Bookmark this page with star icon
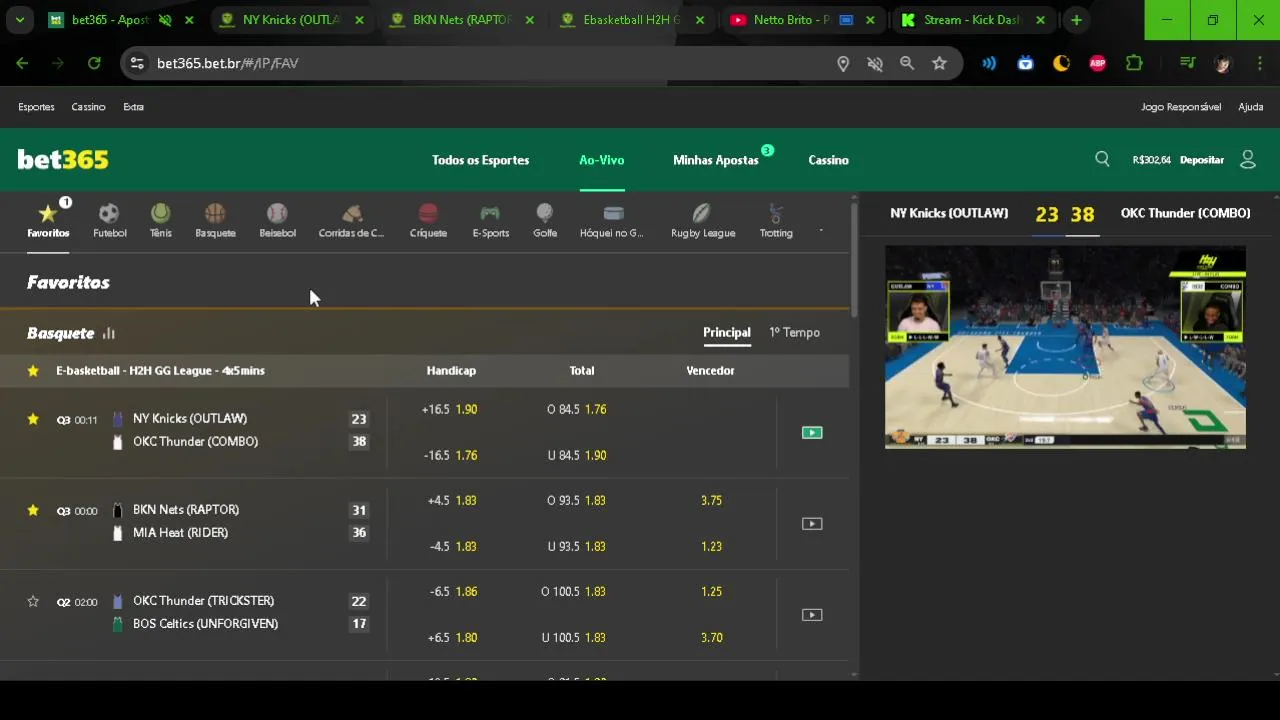Image resolution: width=1280 pixels, height=720 pixels. point(939,63)
